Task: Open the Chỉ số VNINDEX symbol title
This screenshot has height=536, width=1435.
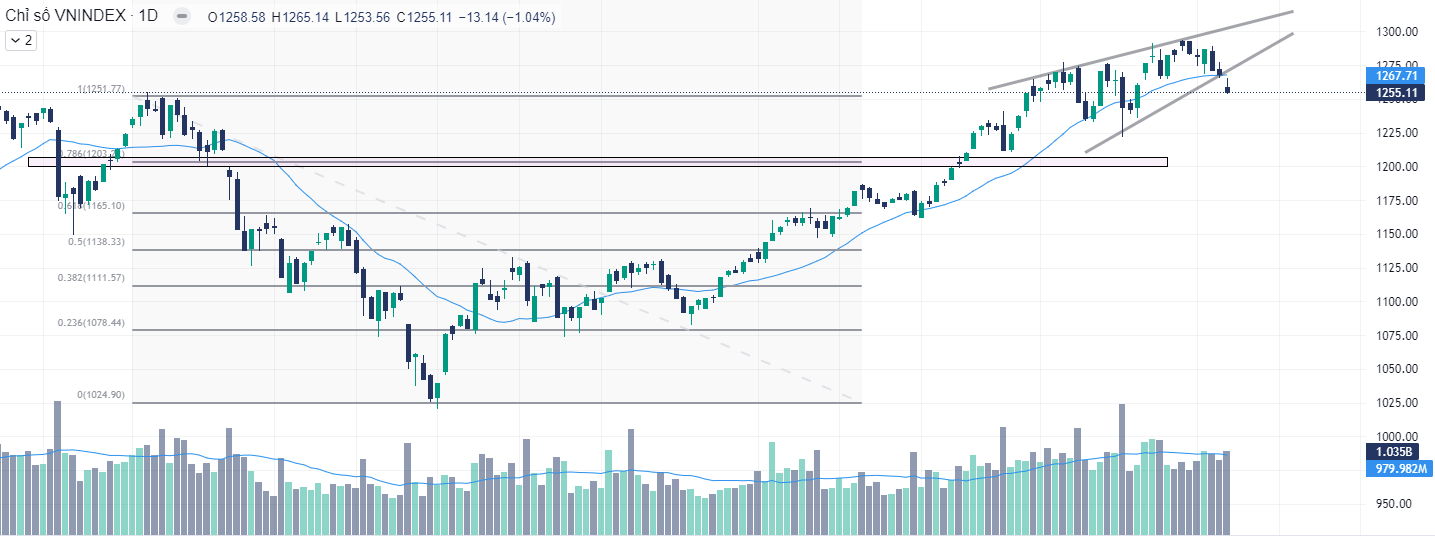Action: pyautogui.click(x=65, y=17)
